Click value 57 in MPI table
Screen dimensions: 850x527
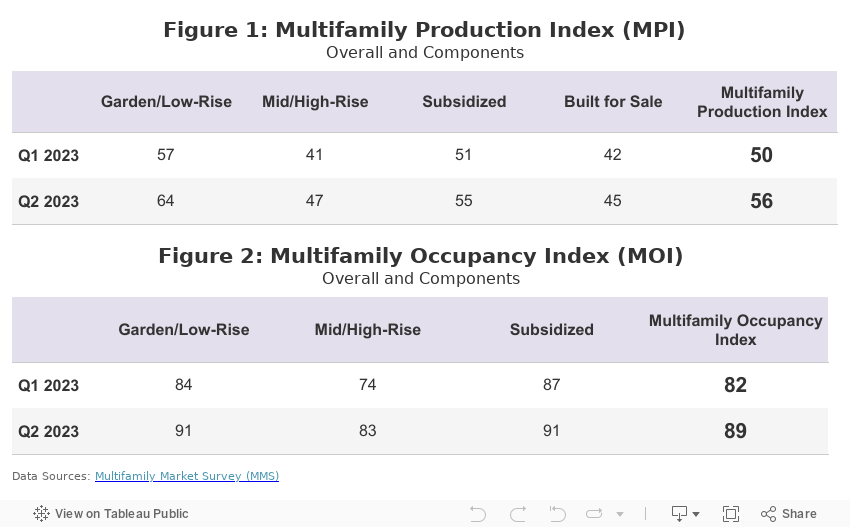tap(166, 155)
